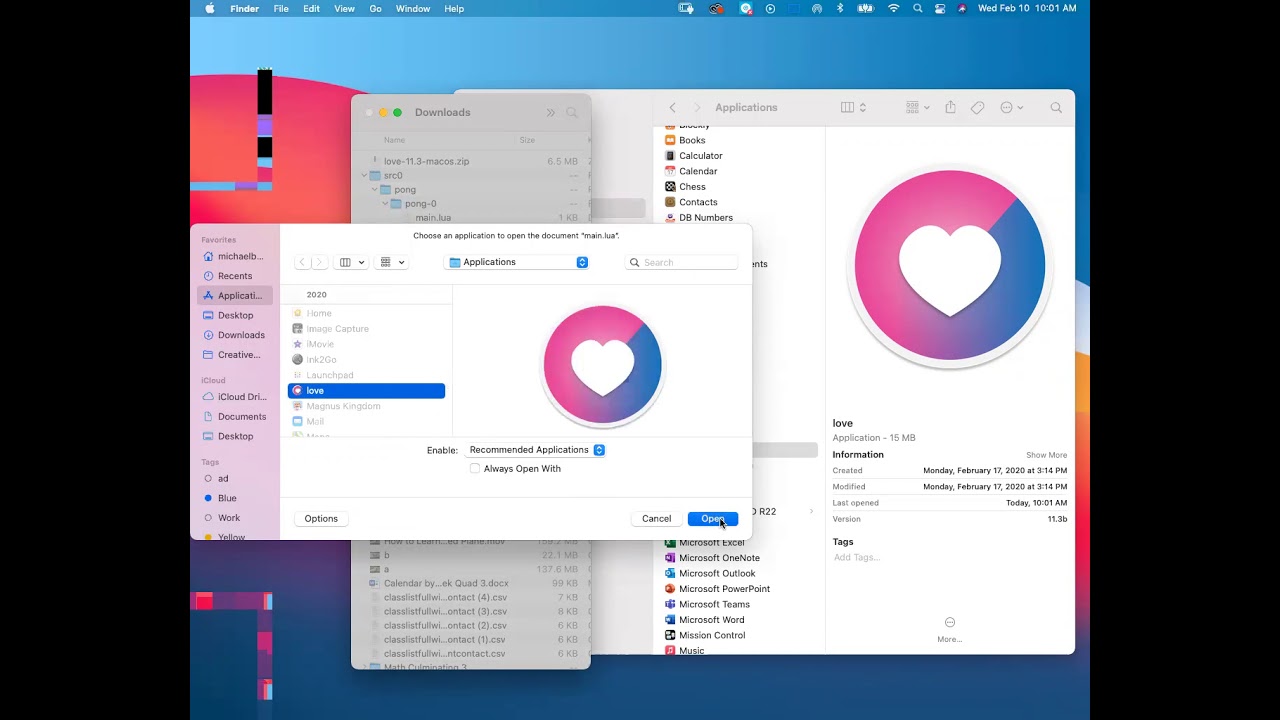Open the Apple menu
The width and height of the screenshot is (1280, 720).
210,8
